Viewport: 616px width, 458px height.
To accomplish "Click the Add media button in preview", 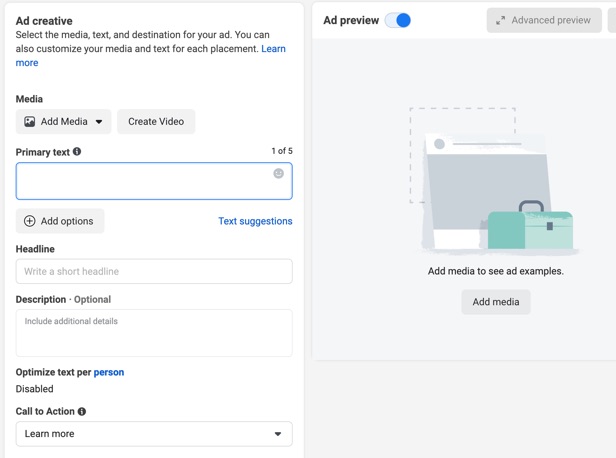I will (x=496, y=302).
